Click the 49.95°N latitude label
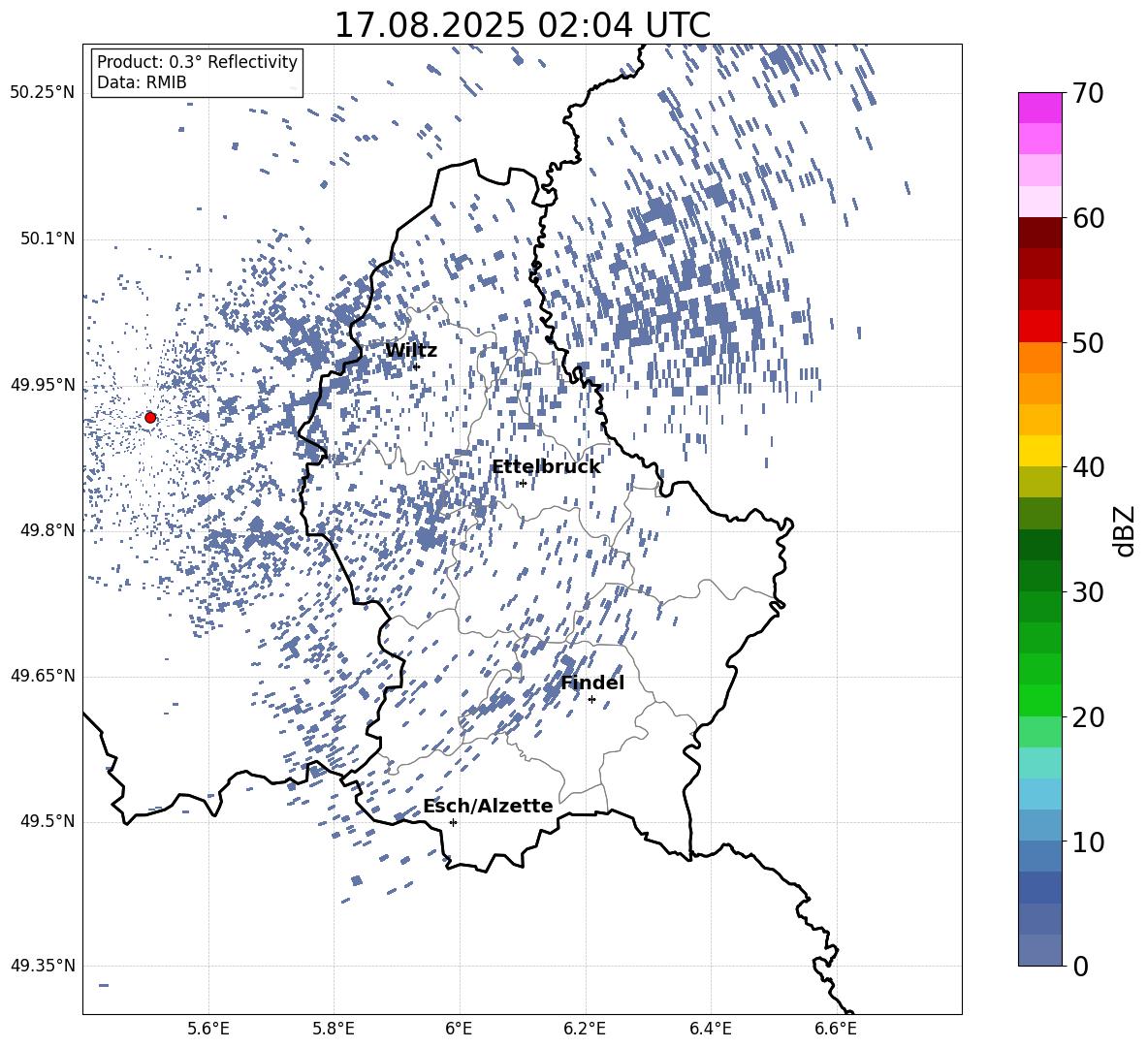The width and height of the screenshot is (1148, 1048). point(42,385)
